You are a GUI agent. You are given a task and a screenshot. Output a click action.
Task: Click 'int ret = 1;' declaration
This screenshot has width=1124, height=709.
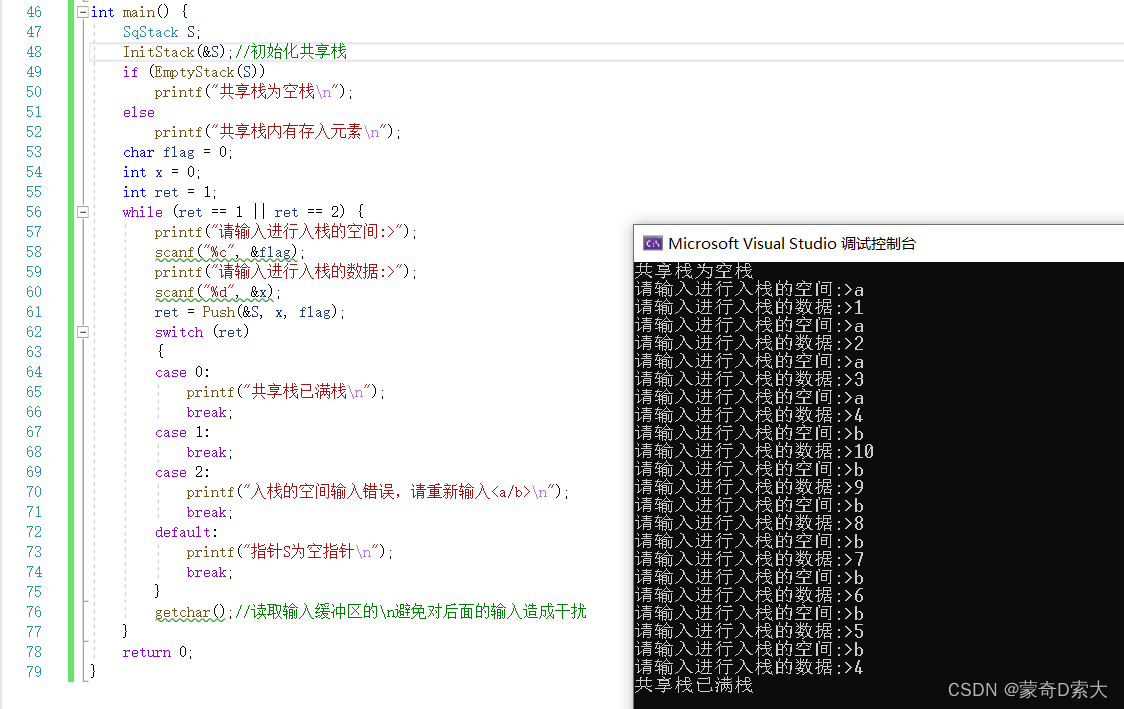pyautogui.click(x=169, y=192)
